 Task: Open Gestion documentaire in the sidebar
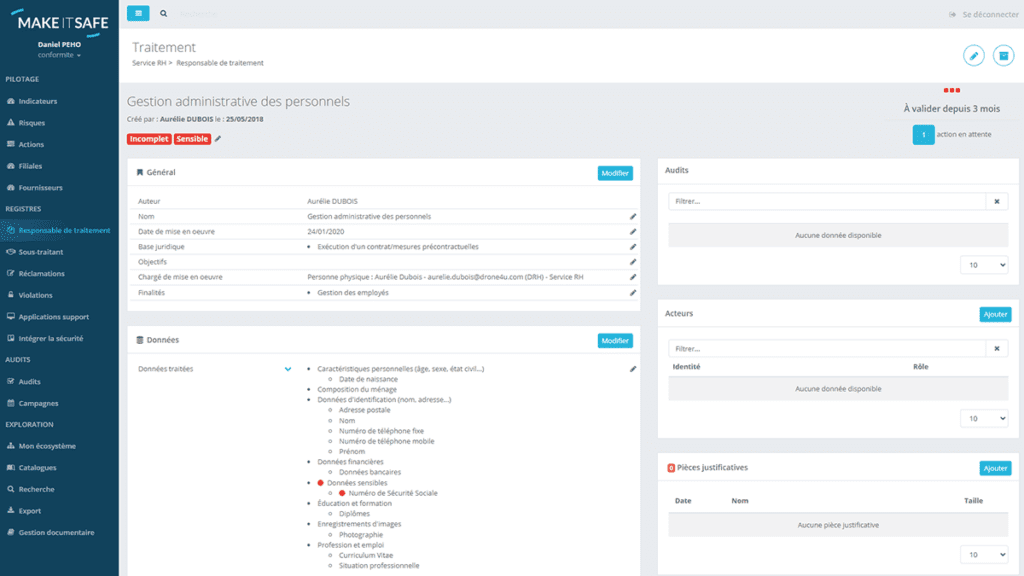(56, 532)
